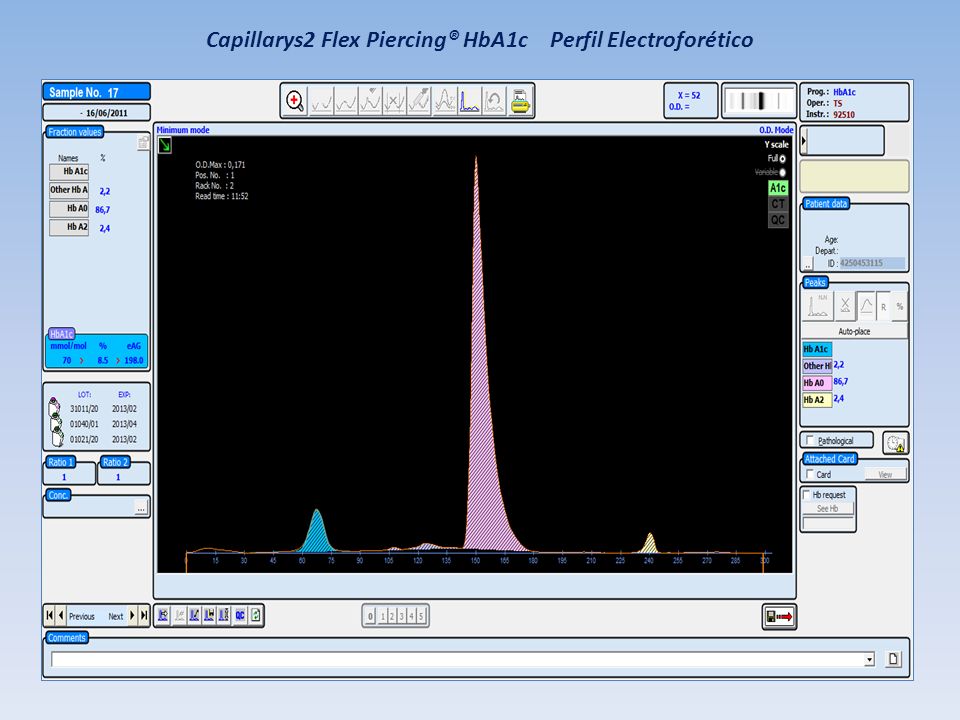Image resolution: width=960 pixels, height=720 pixels.
Task: Click the first icon in bottom curve toolbar
Action: point(163,615)
